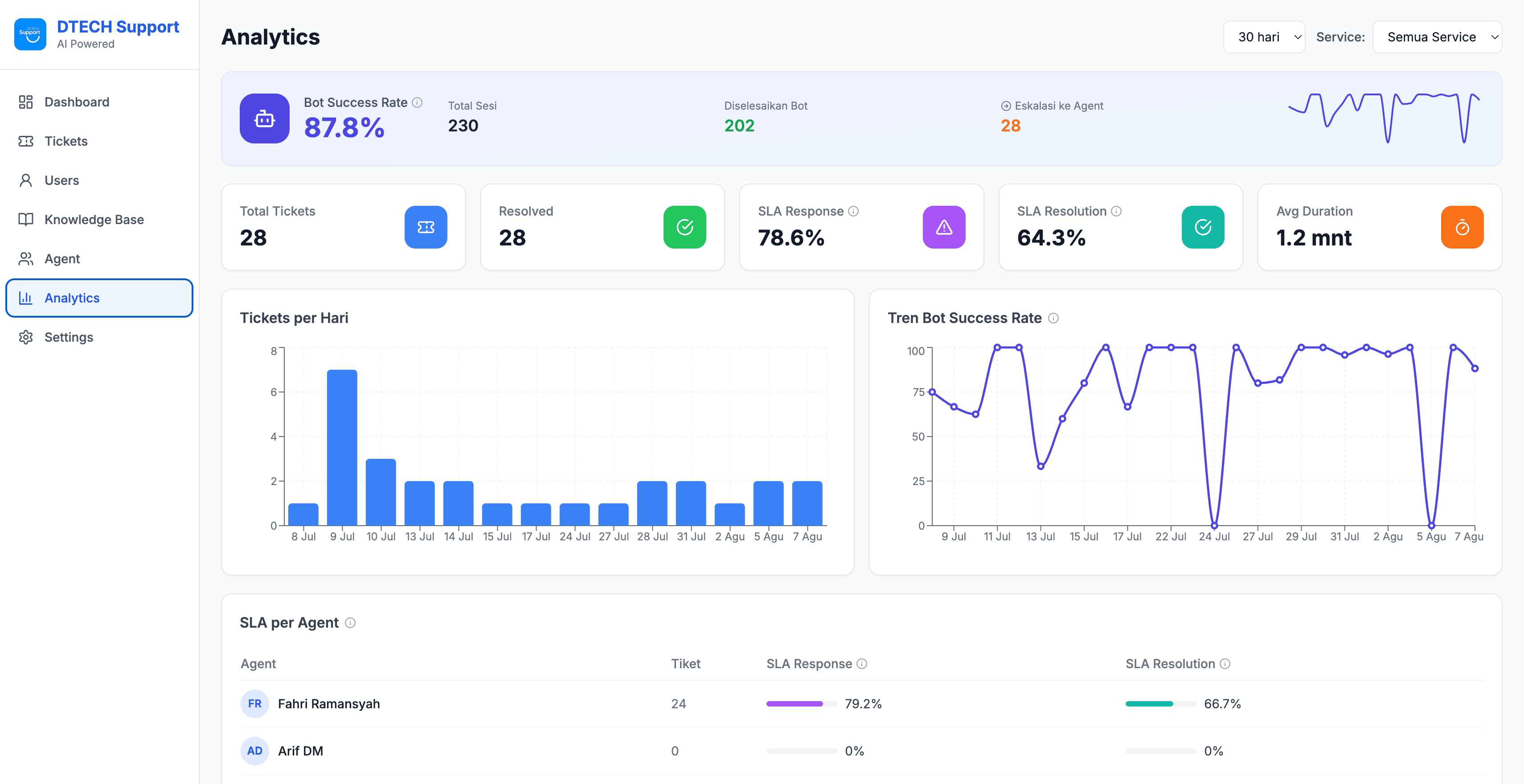Show info for SLA Response card
This screenshot has width=1524, height=784.
(853, 211)
